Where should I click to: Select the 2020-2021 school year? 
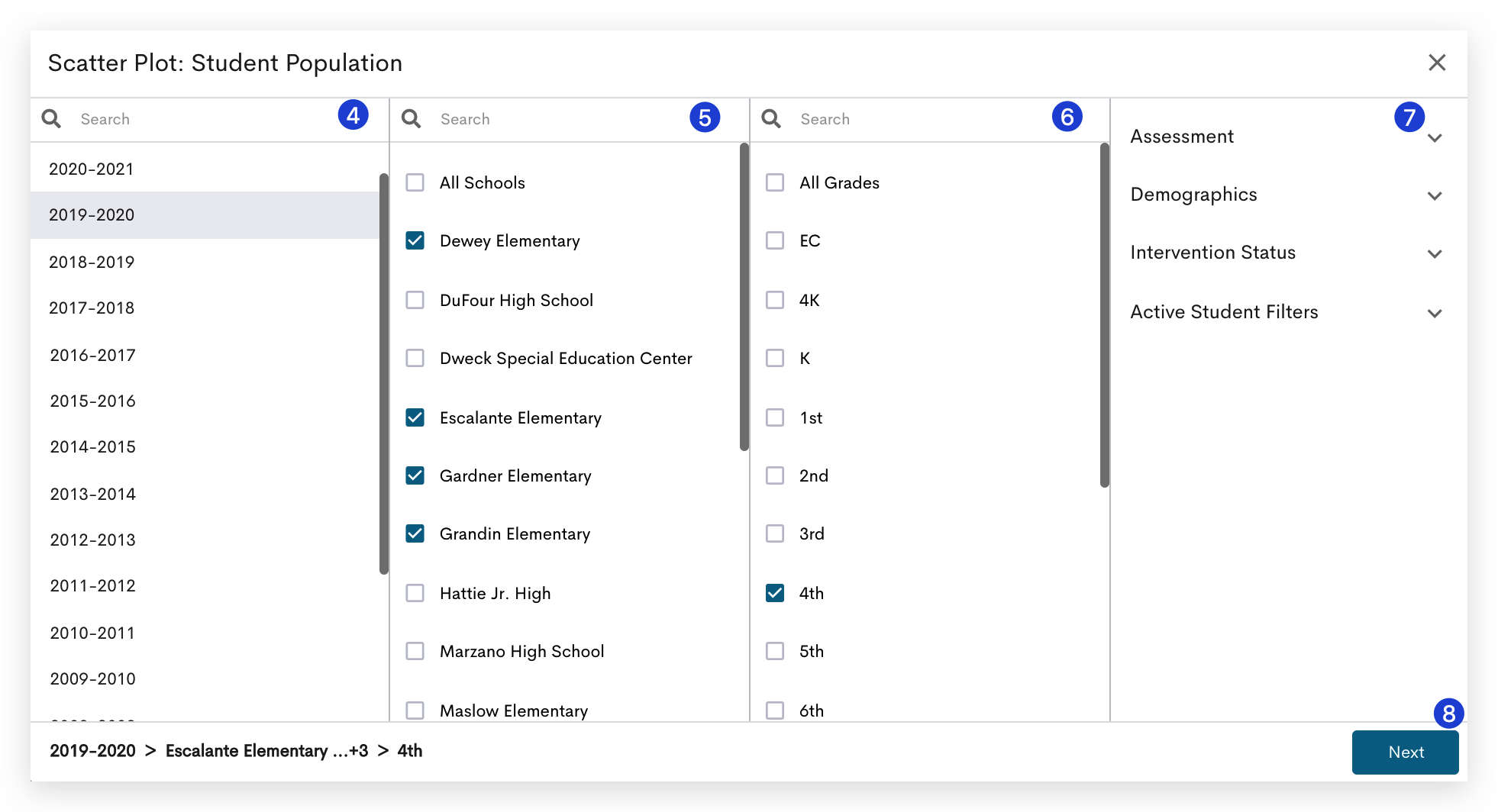[x=205, y=169]
